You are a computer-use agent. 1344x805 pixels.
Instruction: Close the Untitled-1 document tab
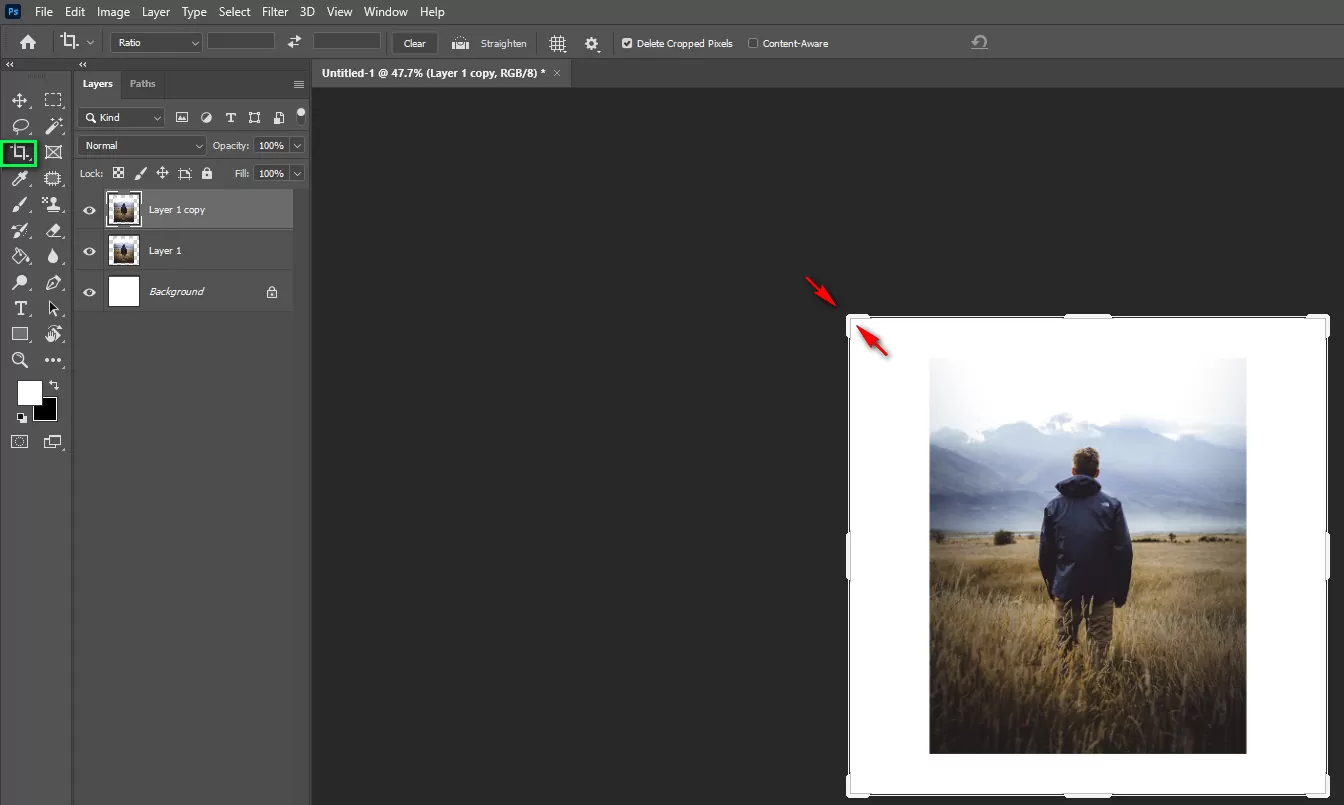tap(557, 73)
